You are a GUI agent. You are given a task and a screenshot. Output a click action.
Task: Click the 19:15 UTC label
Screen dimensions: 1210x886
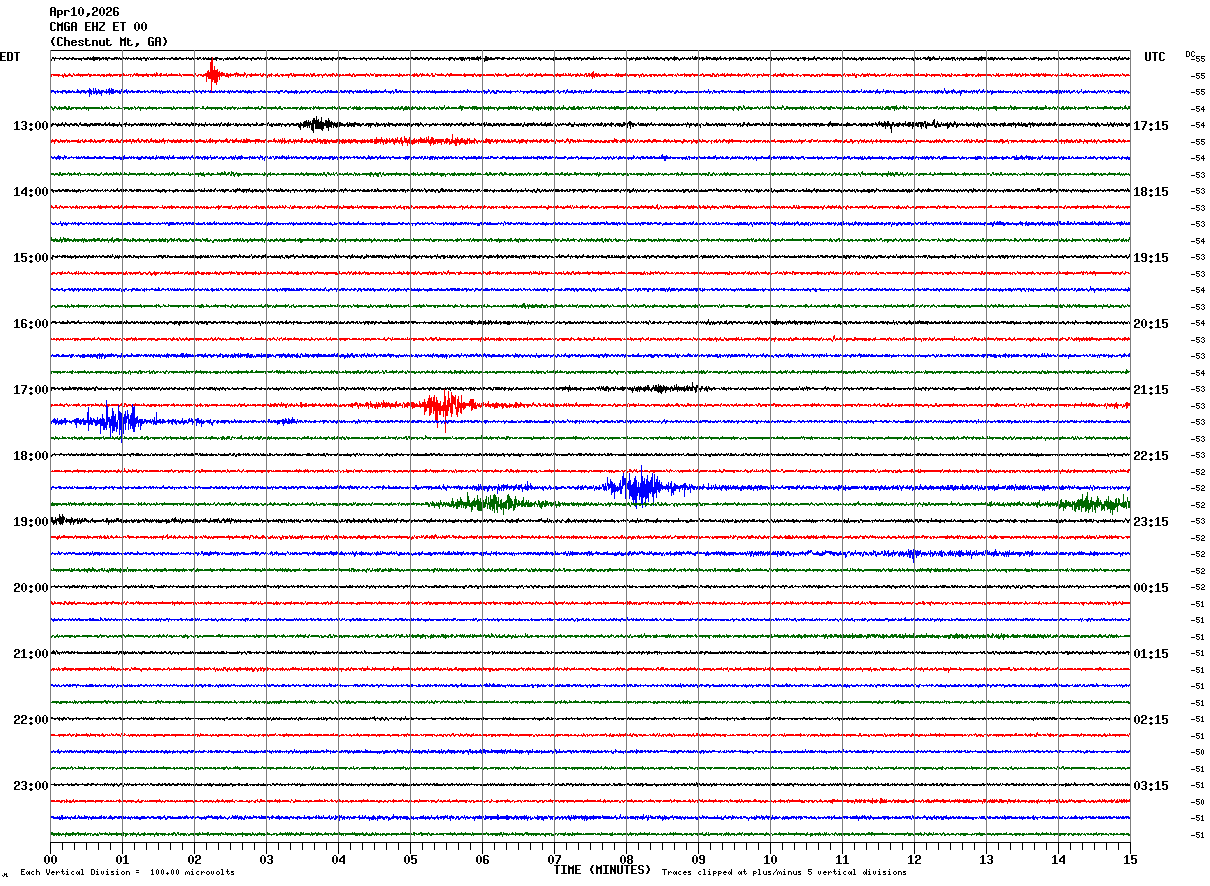(1151, 258)
